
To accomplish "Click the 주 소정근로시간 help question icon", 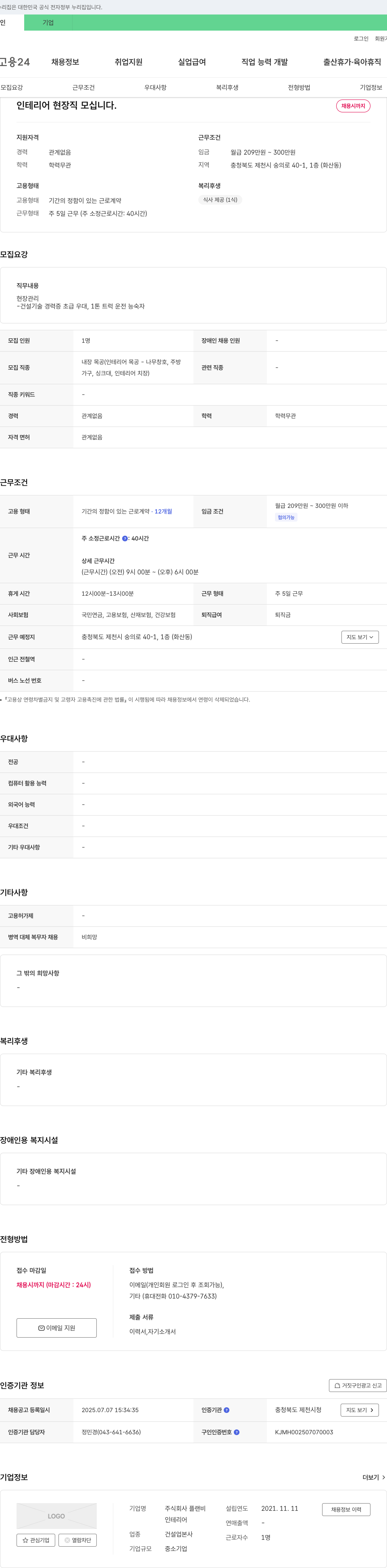I will 125,538.
